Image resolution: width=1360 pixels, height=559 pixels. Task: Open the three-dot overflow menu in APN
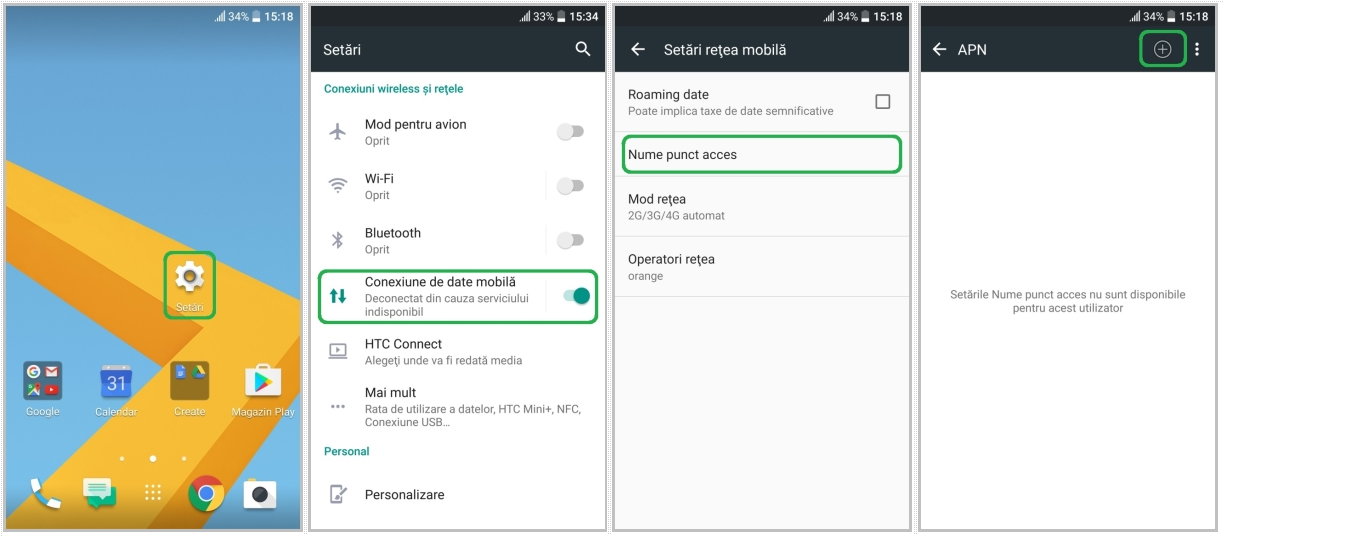pos(1197,49)
